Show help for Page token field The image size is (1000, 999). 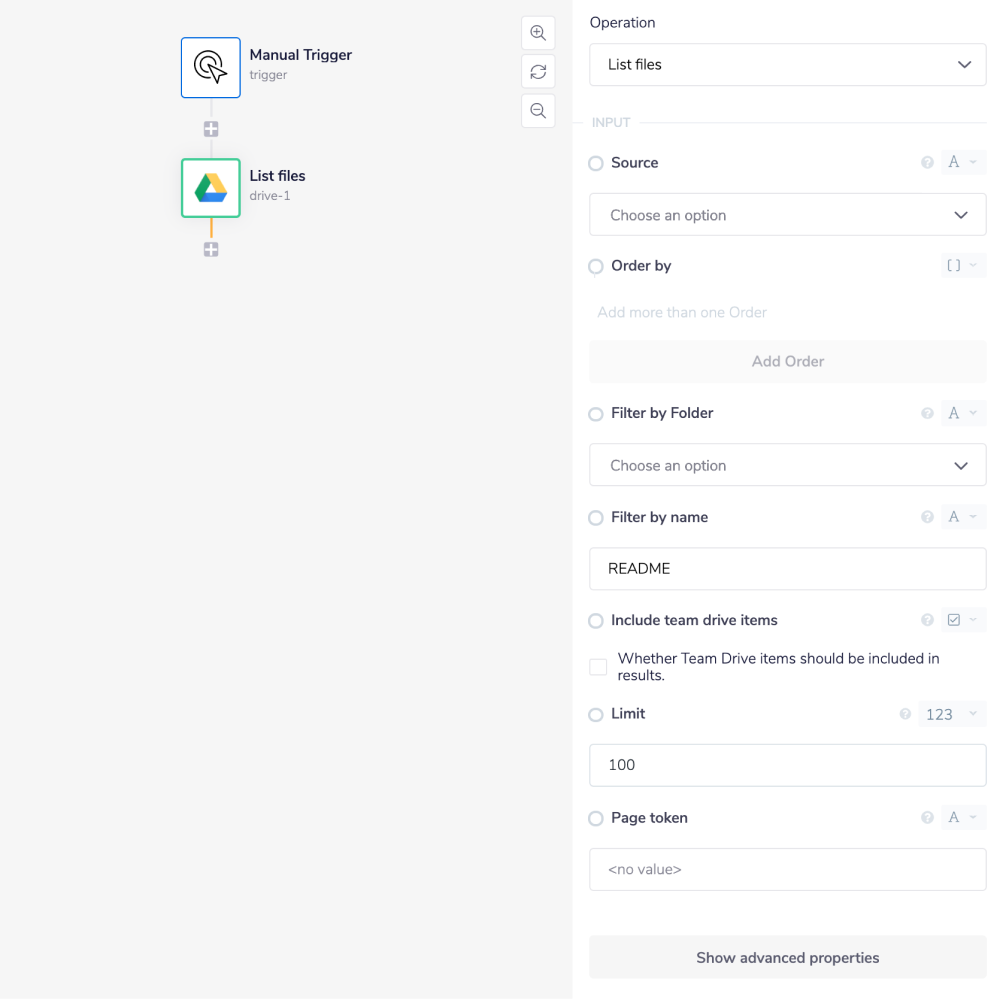pyautogui.click(x=927, y=818)
